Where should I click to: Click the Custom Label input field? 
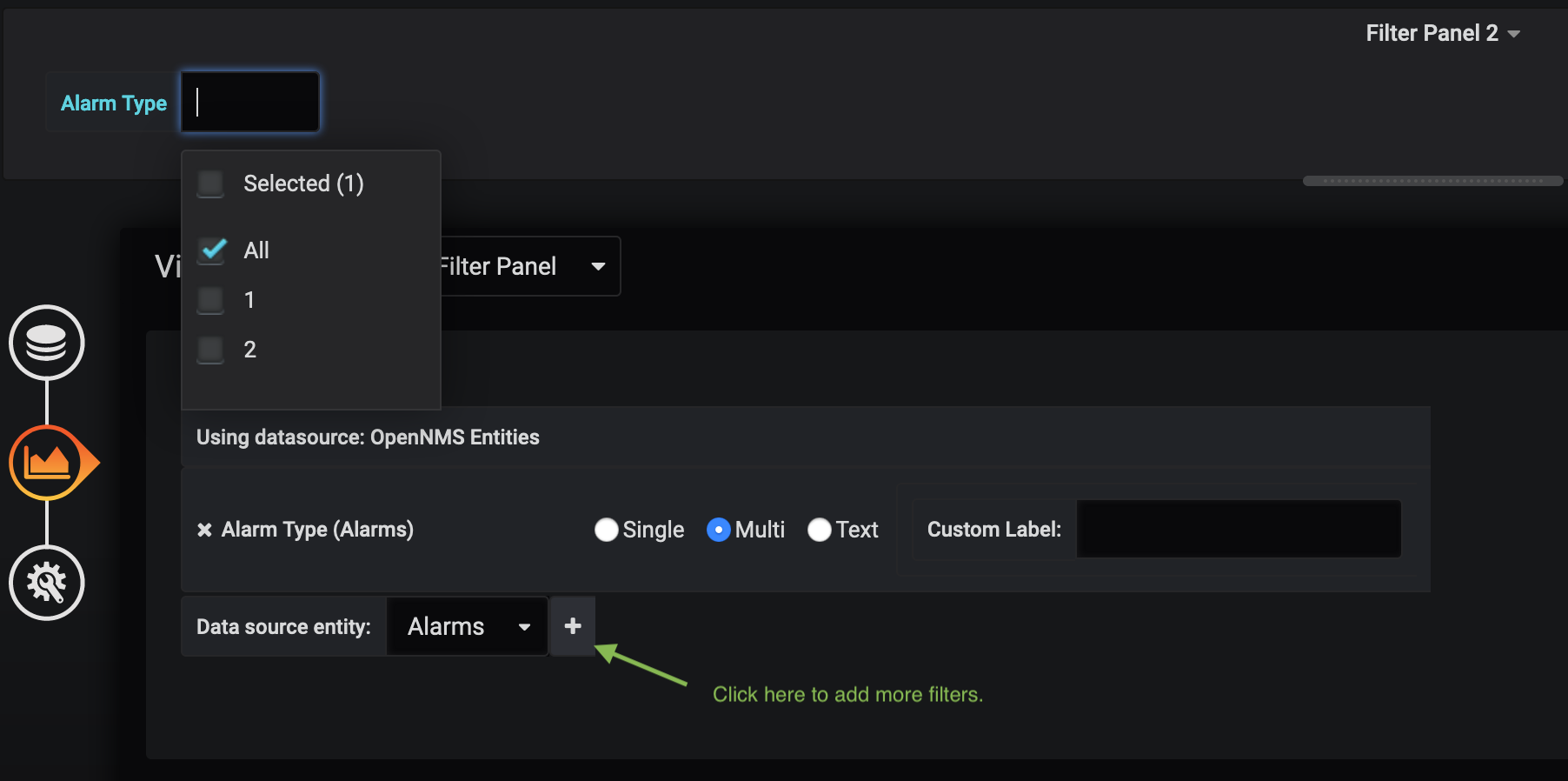[x=1238, y=529]
